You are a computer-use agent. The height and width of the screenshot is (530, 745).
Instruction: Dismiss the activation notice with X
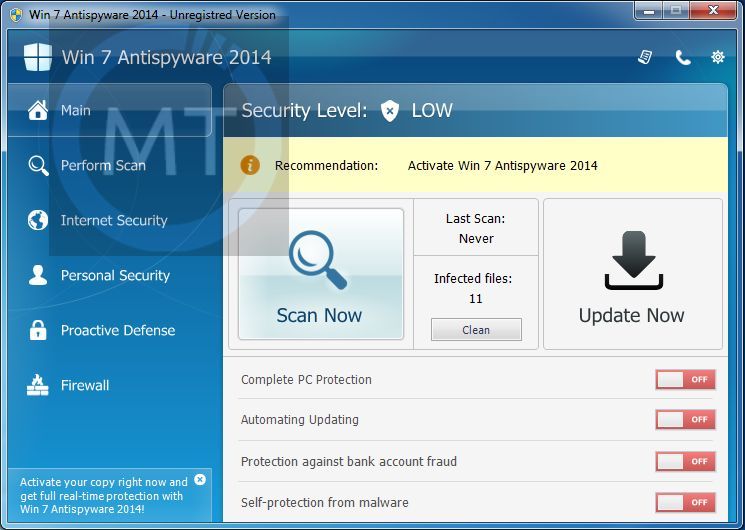pos(200,480)
